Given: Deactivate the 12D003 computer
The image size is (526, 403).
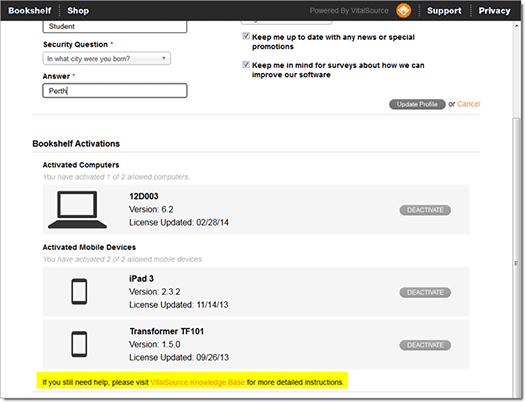Looking at the screenshot, I should 425,210.
